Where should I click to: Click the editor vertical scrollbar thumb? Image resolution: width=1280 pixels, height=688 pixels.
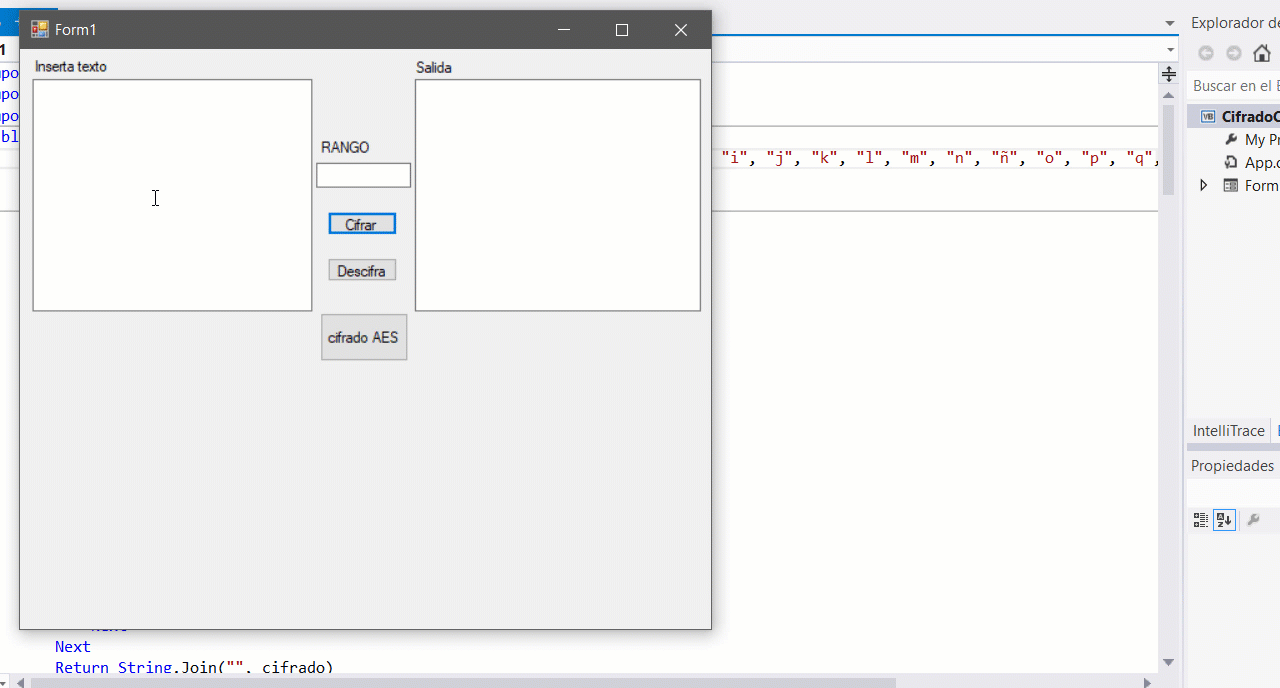pyautogui.click(x=1168, y=150)
